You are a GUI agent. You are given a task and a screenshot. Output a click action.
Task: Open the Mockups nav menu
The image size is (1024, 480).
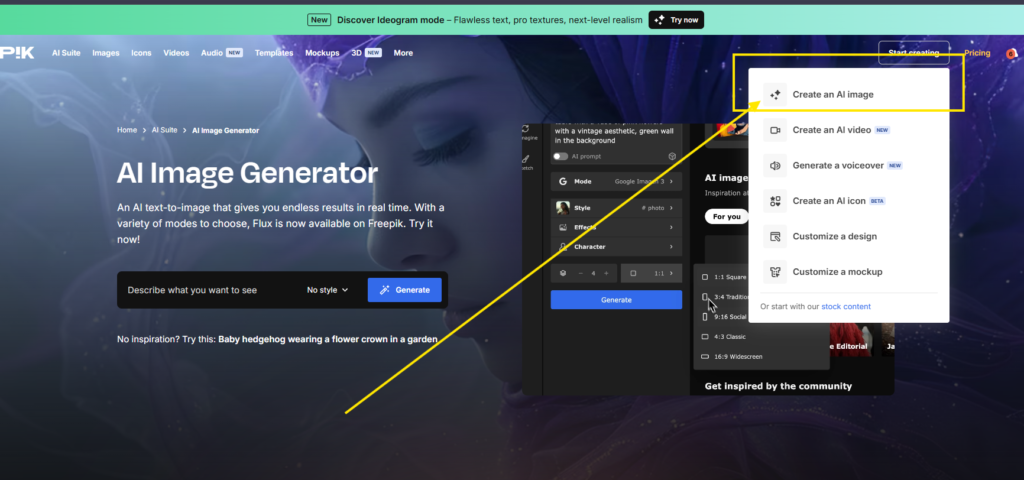click(x=323, y=53)
